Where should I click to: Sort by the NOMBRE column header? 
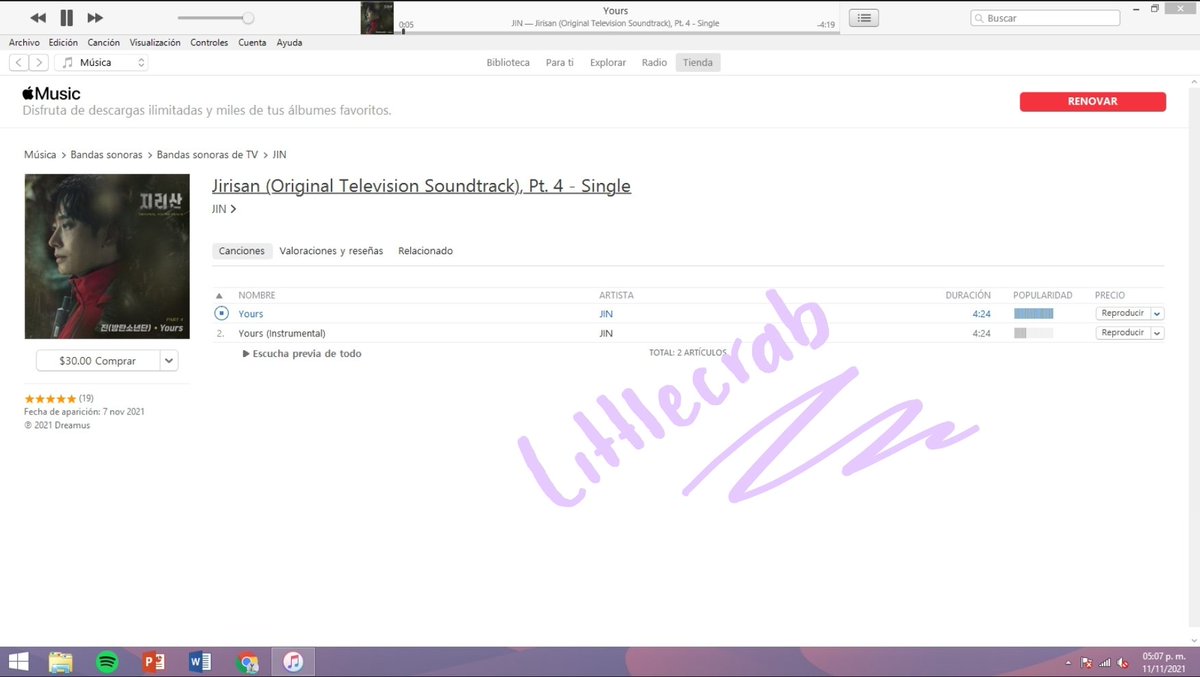257,295
